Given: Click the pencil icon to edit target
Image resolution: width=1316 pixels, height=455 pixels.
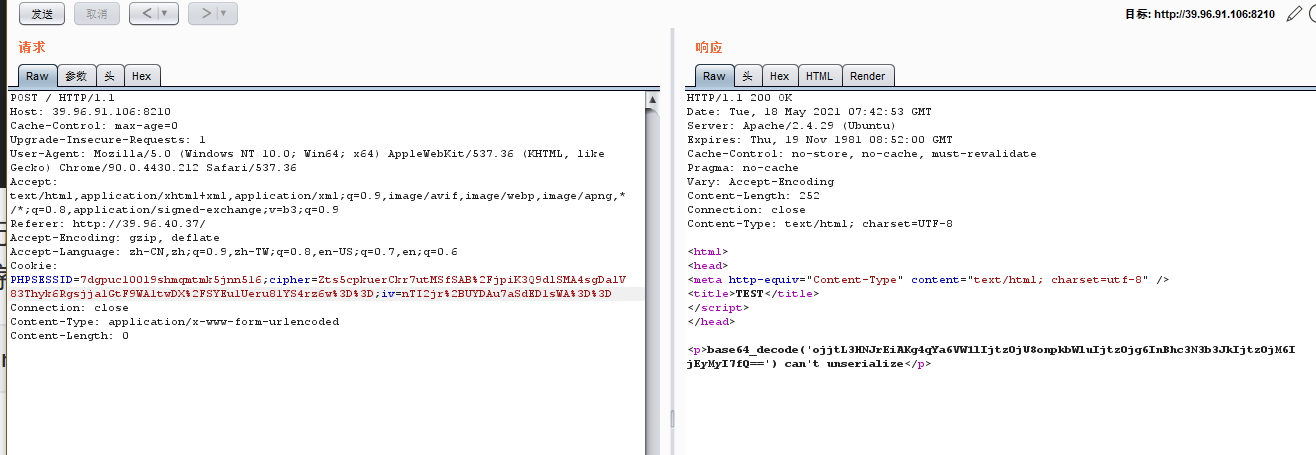Looking at the screenshot, I should (1294, 13).
